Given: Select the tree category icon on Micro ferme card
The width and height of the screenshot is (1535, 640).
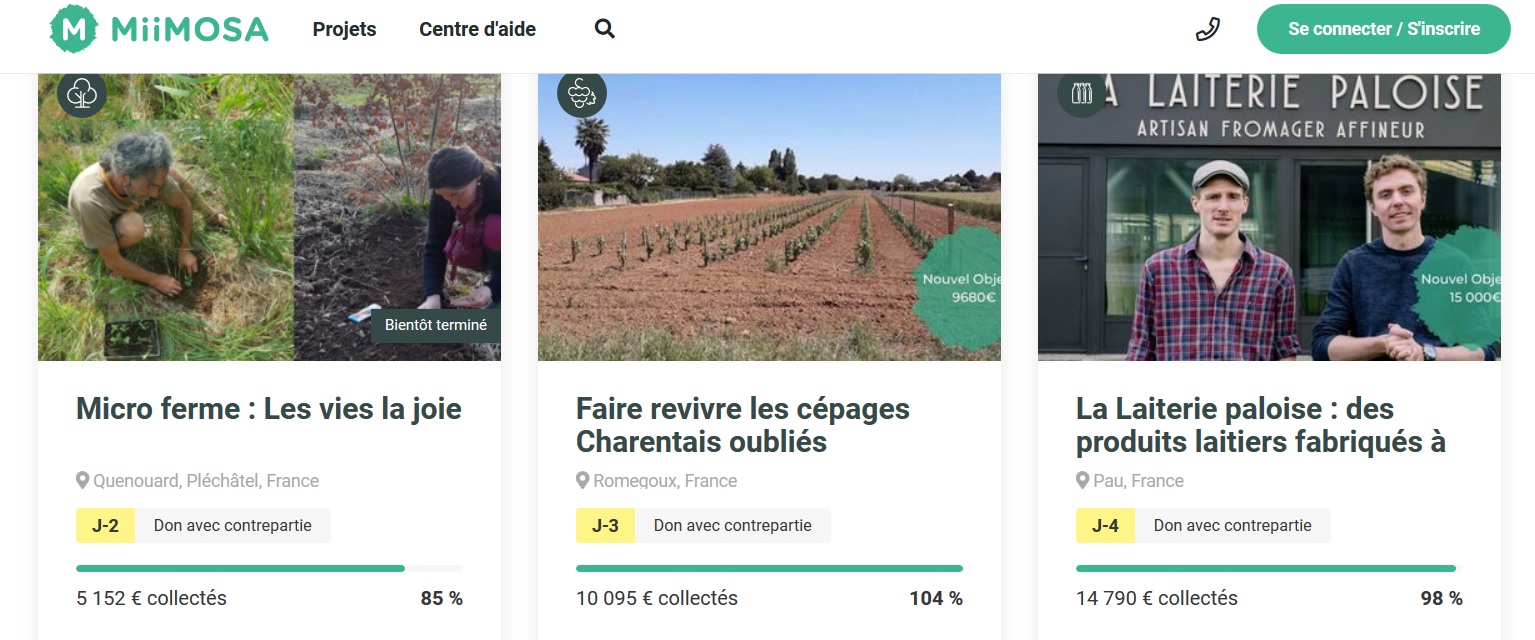Looking at the screenshot, I should [81, 93].
